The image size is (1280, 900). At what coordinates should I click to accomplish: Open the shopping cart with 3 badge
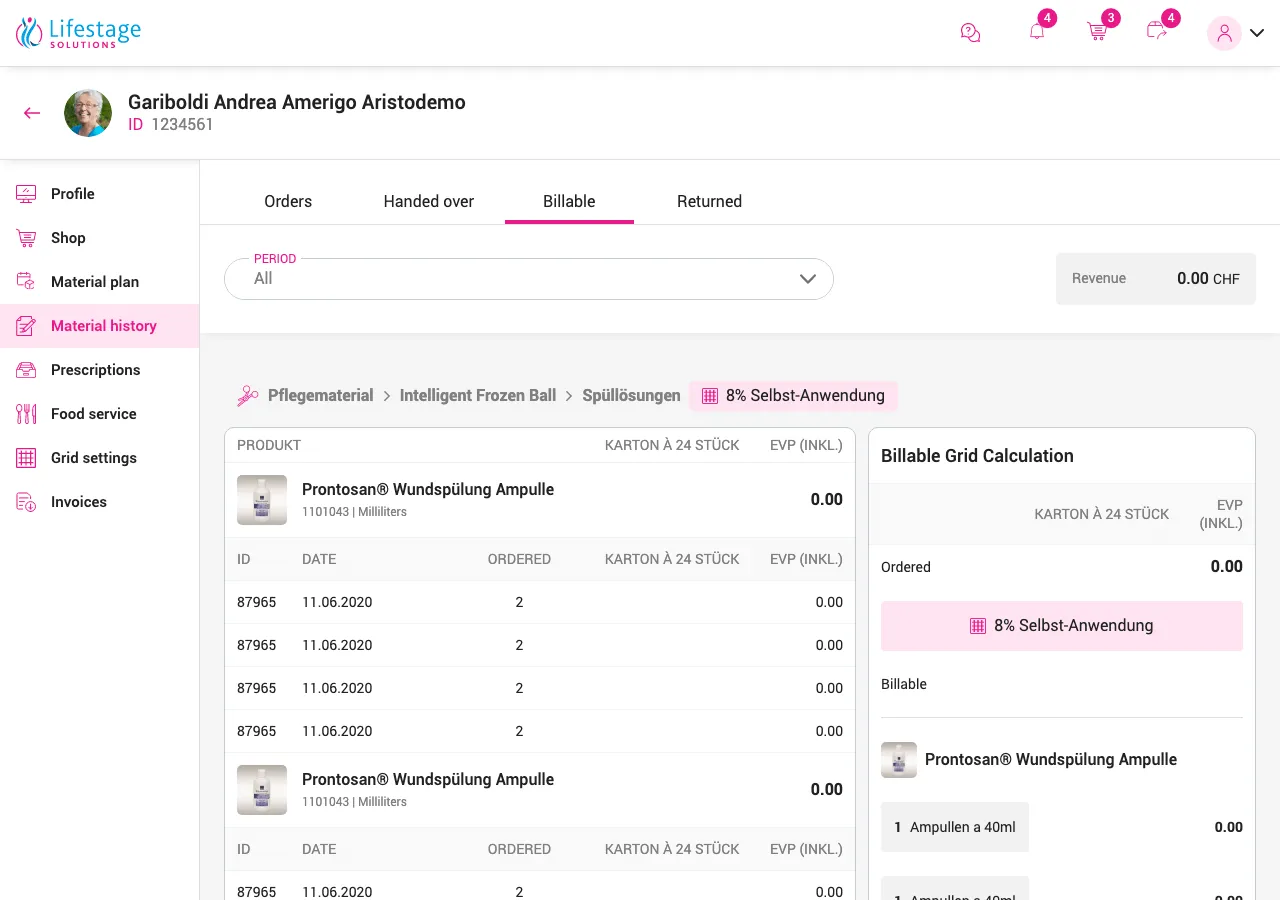tap(1097, 32)
